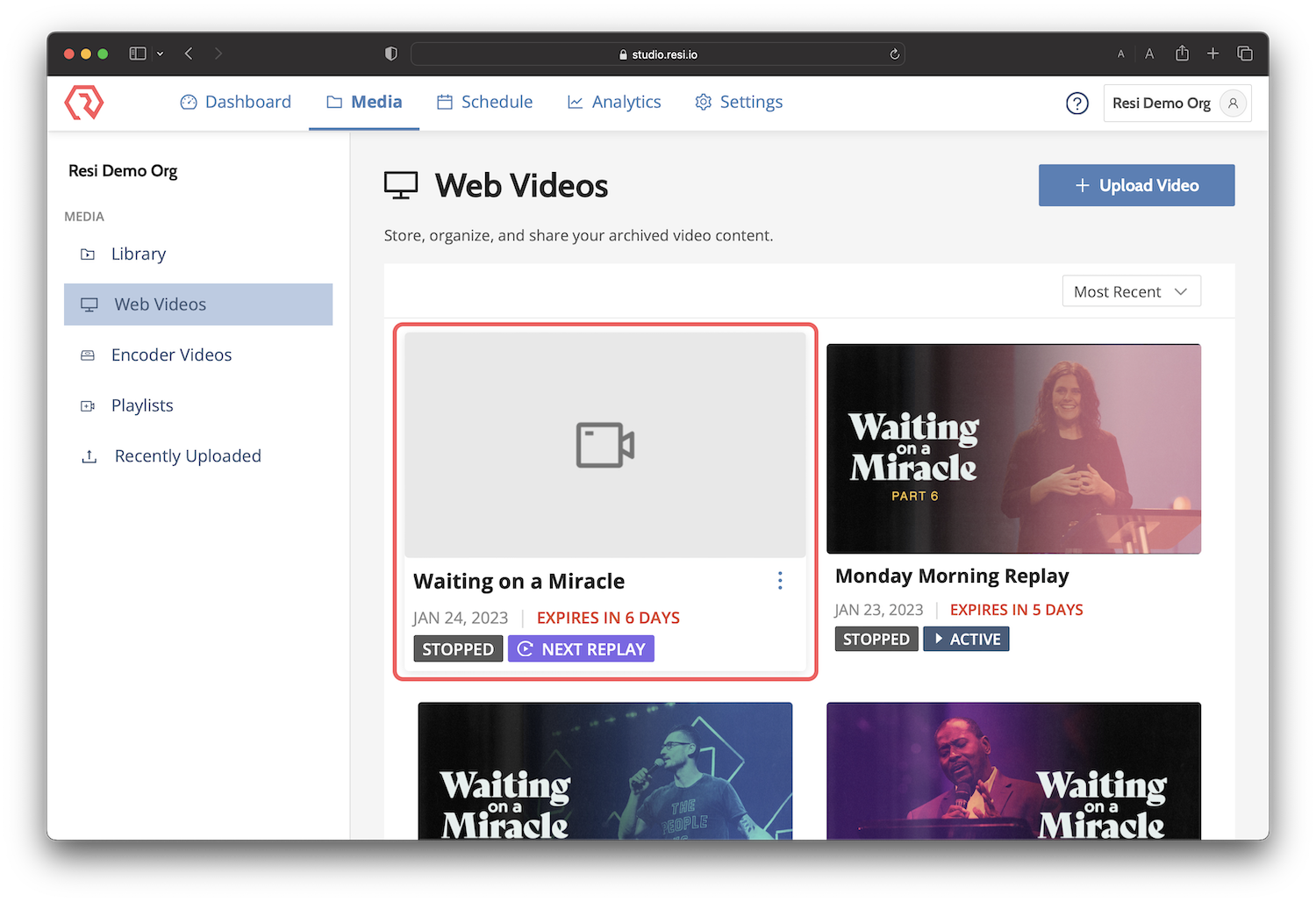The height and width of the screenshot is (902, 1316).
Task: Select the Media tab
Action: coord(364,102)
